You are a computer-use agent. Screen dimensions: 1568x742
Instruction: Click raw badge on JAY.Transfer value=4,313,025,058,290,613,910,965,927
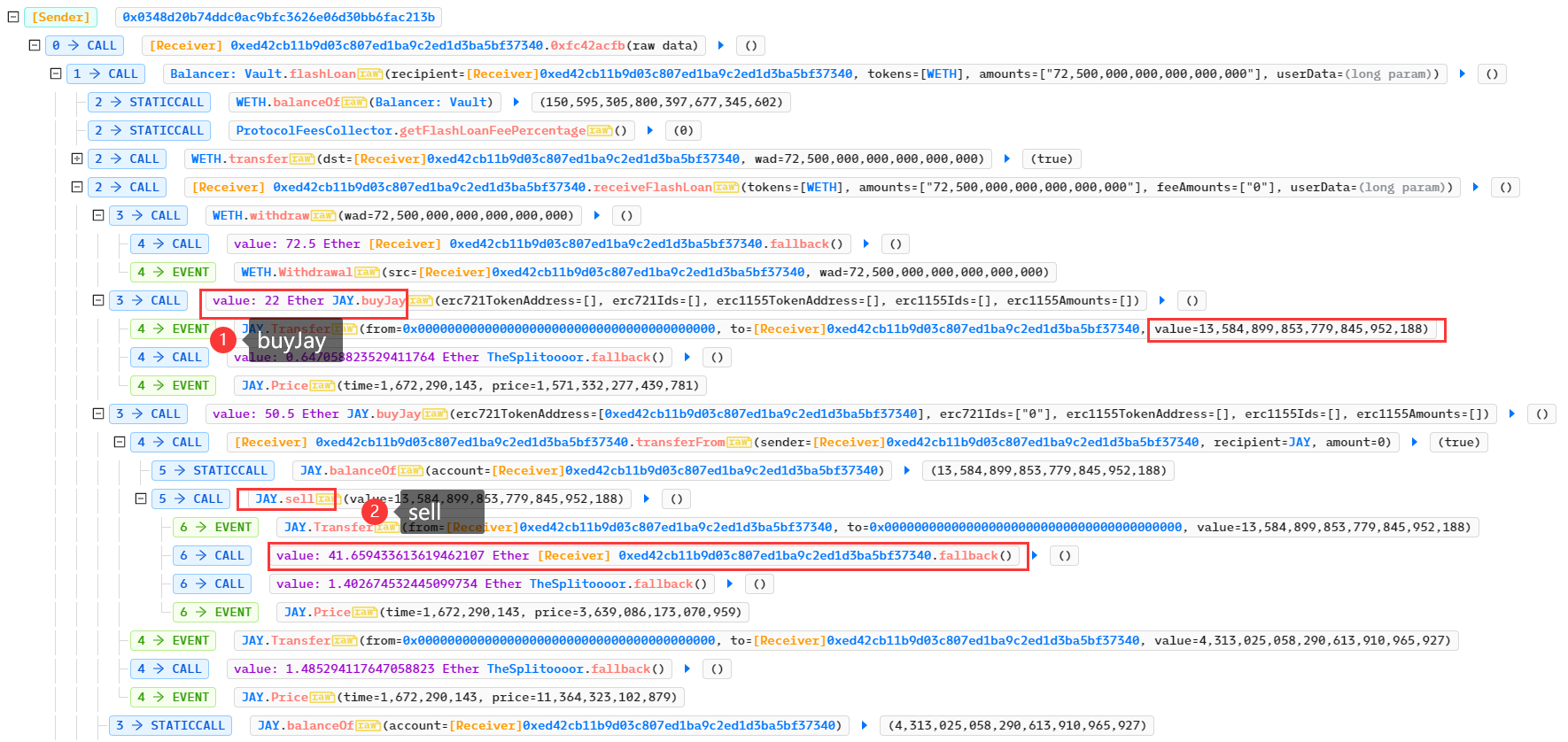pos(344,641)
